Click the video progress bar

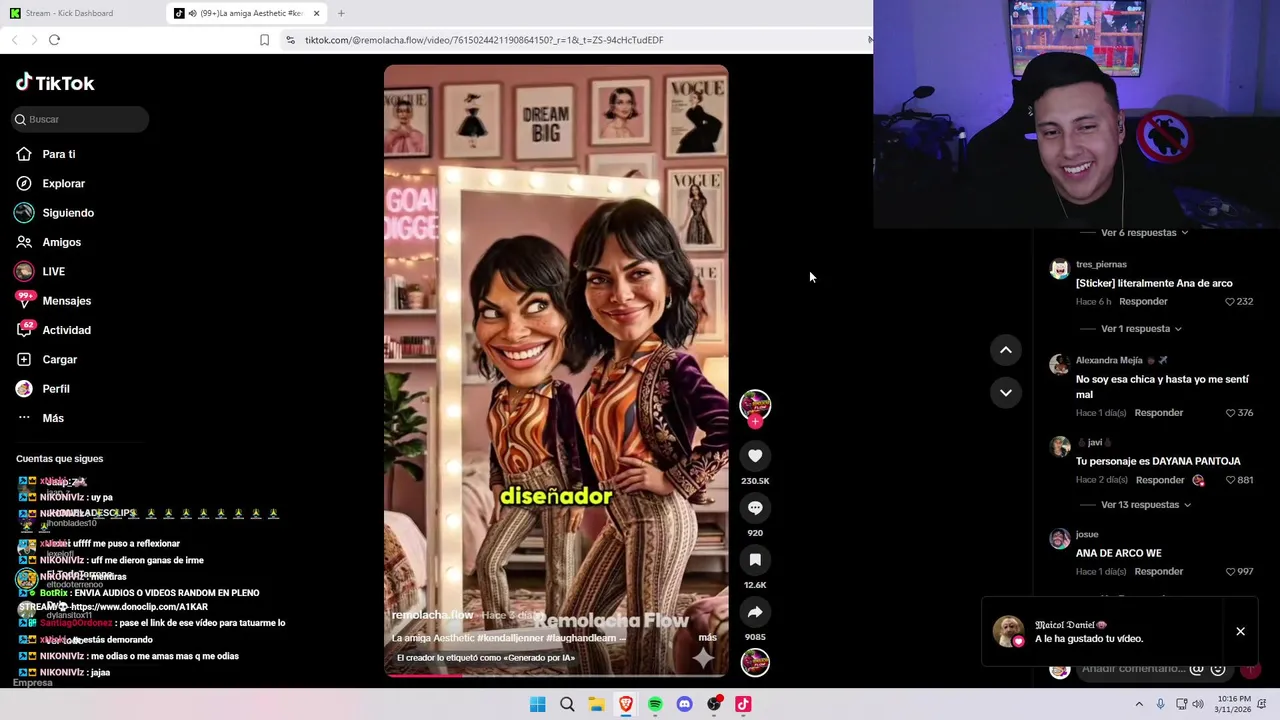(556, 674)
